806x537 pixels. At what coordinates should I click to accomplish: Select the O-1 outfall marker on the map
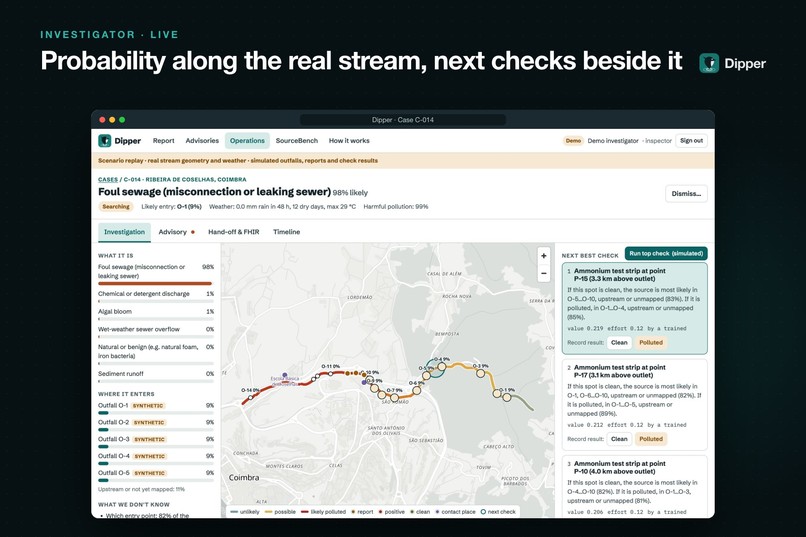click(x=507, y=397)
